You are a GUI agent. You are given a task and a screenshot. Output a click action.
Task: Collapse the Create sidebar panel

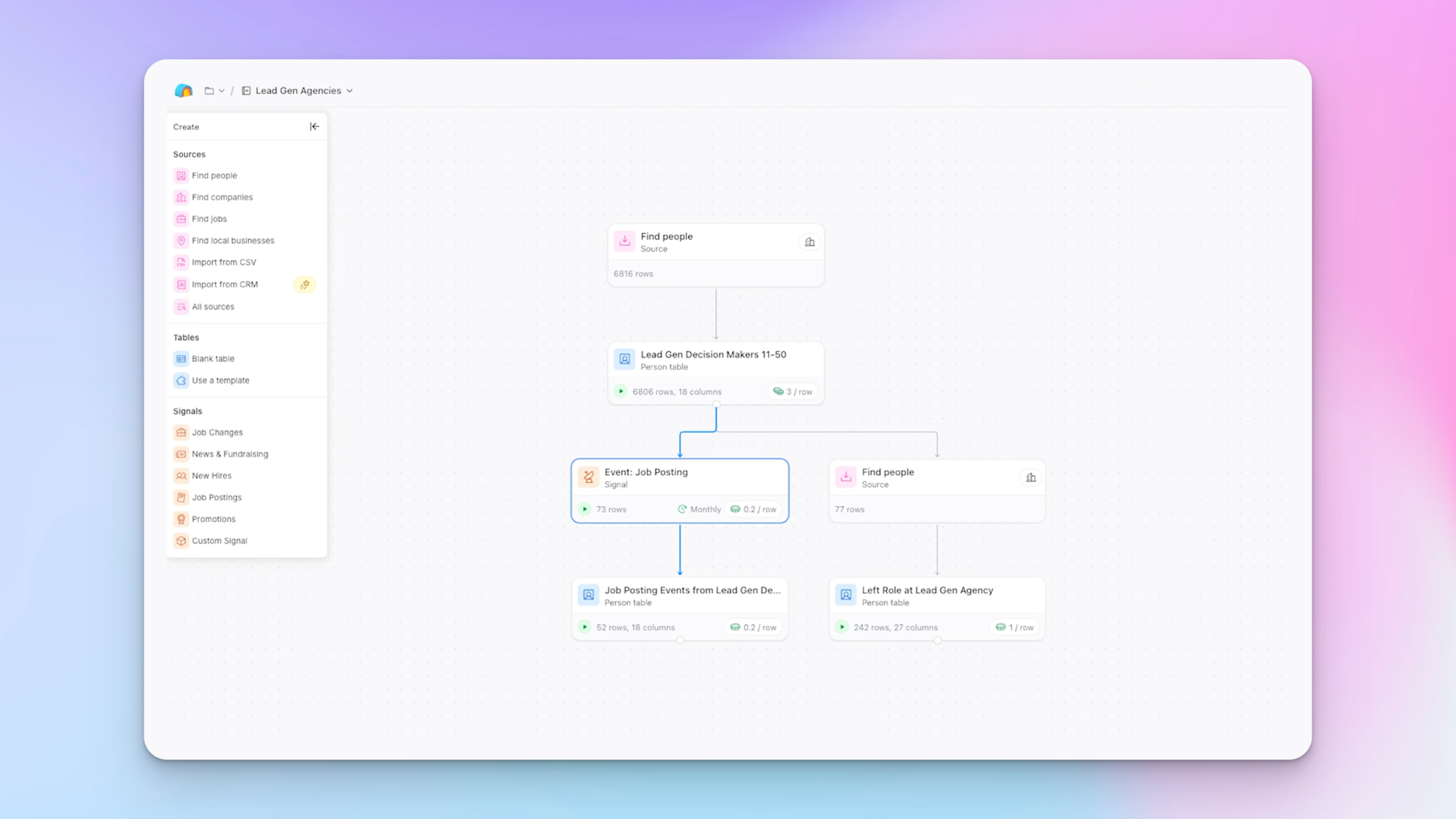(x=314, y=127)
